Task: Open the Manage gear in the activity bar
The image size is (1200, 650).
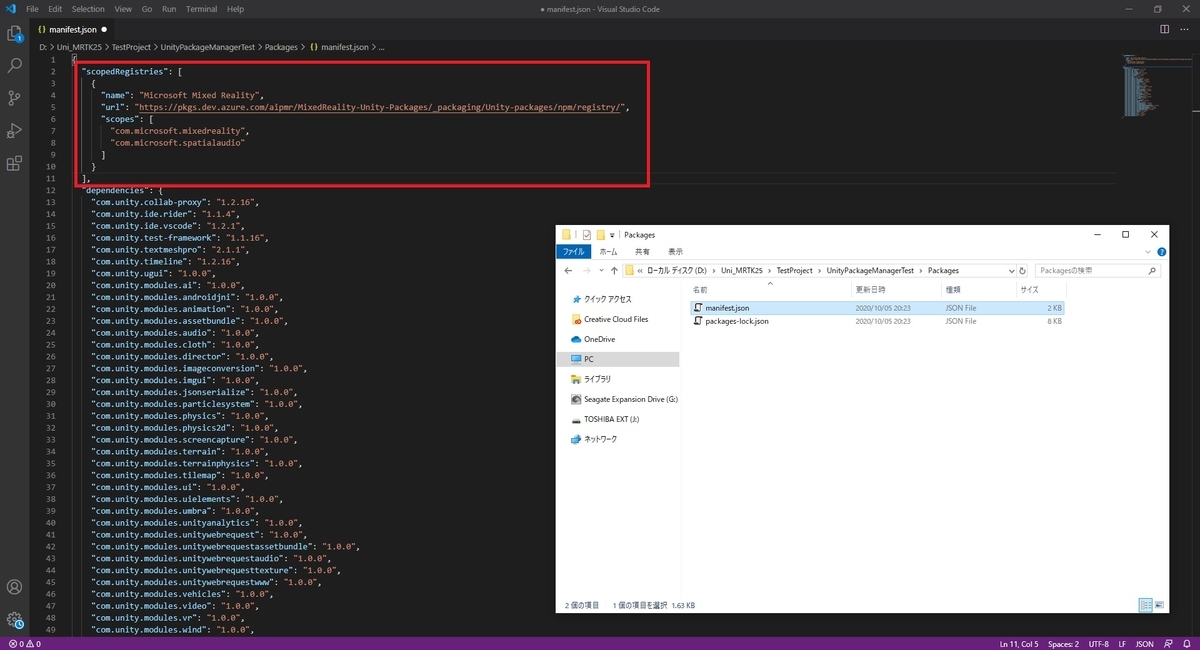Action: pos(15,619)
